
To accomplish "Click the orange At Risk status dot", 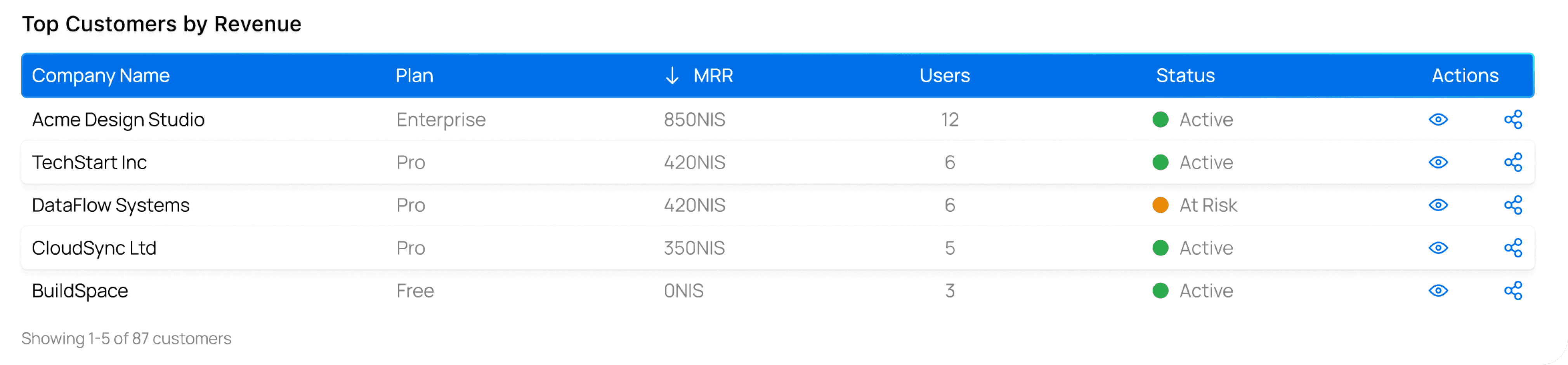I will click(x=1160, y=205).
